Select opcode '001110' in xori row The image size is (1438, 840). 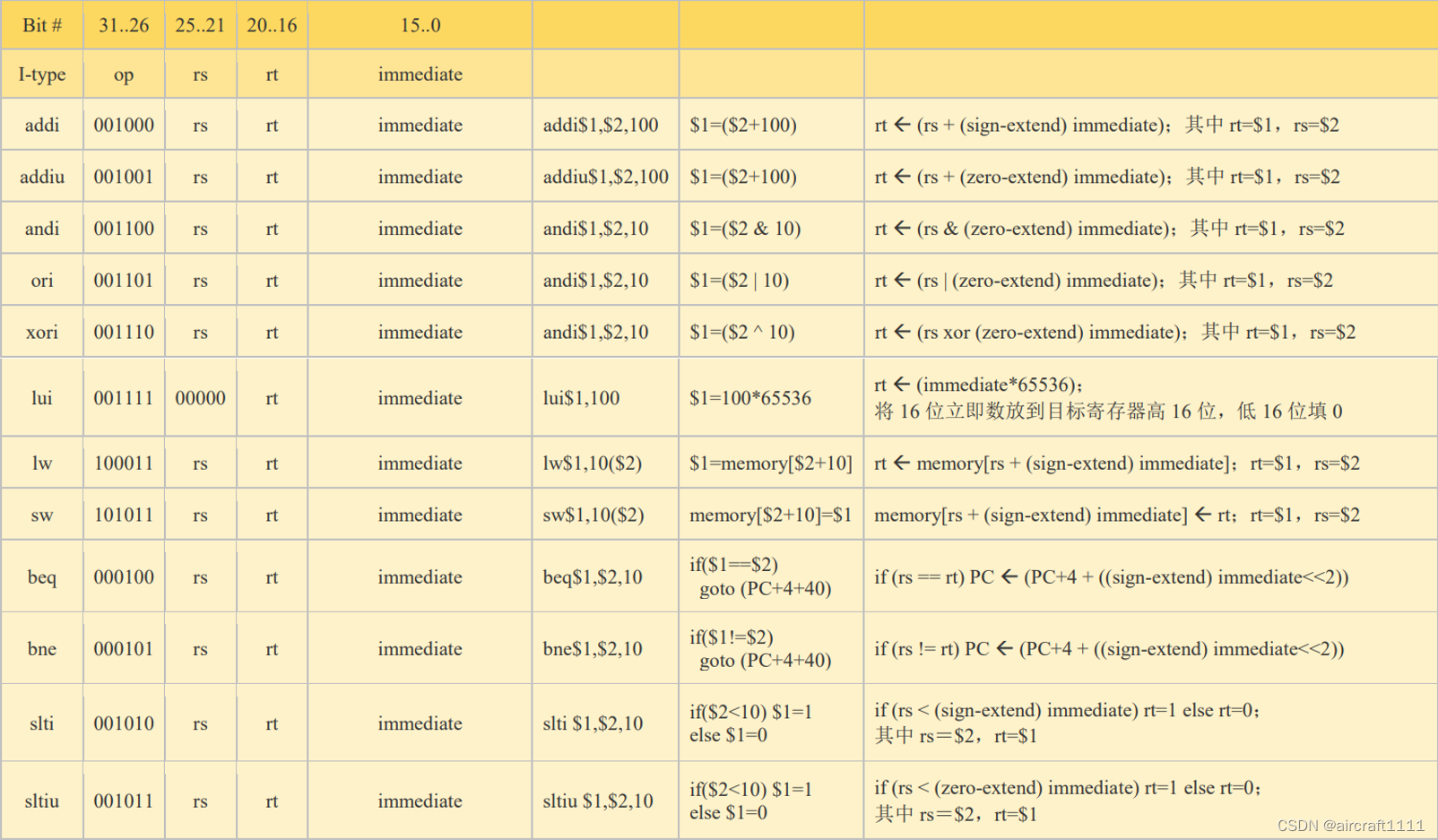point(124,333)
